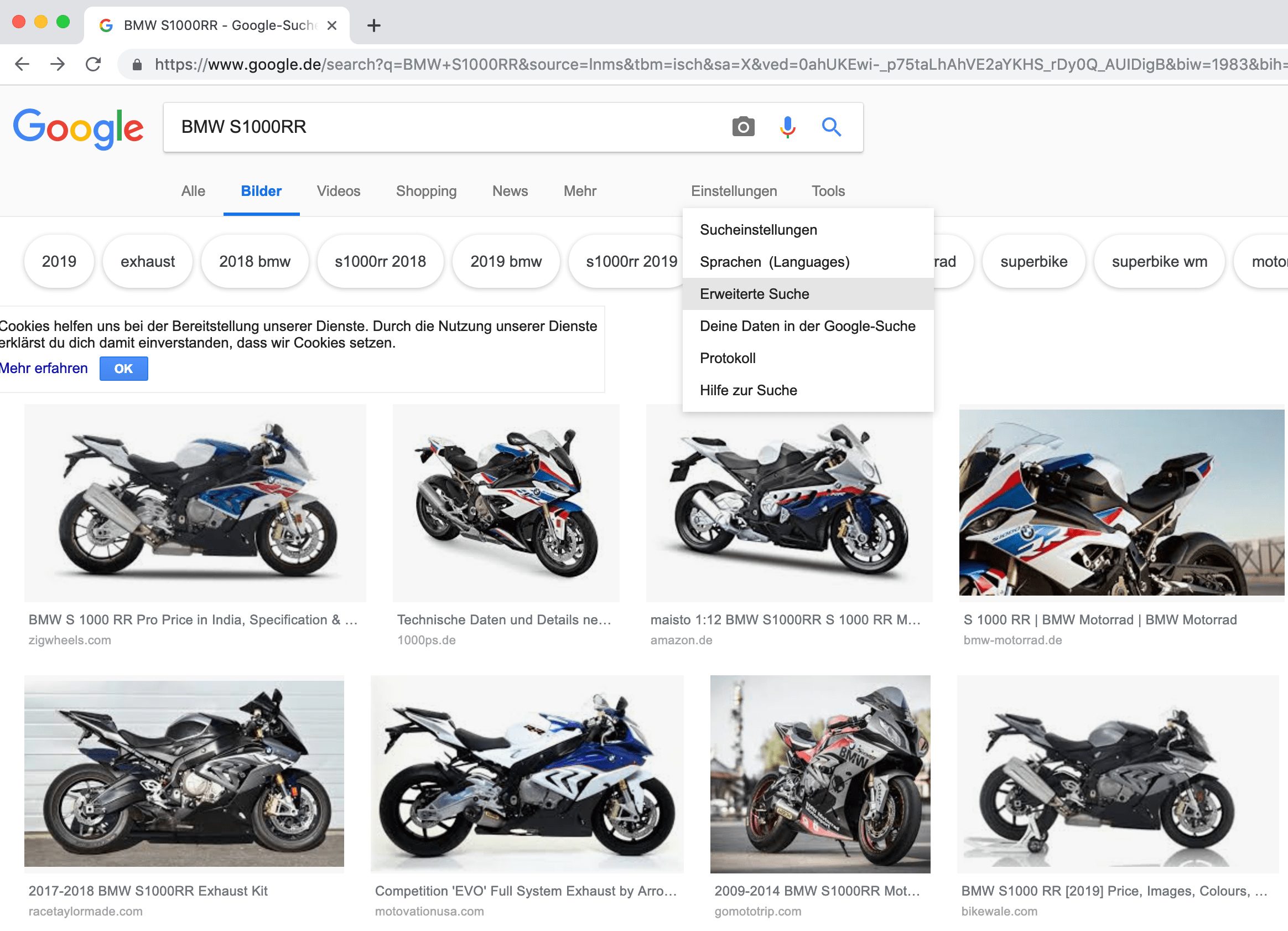Click the padlock site security icon
Screen dimensions: 1288x931
[x=137, y=65]
